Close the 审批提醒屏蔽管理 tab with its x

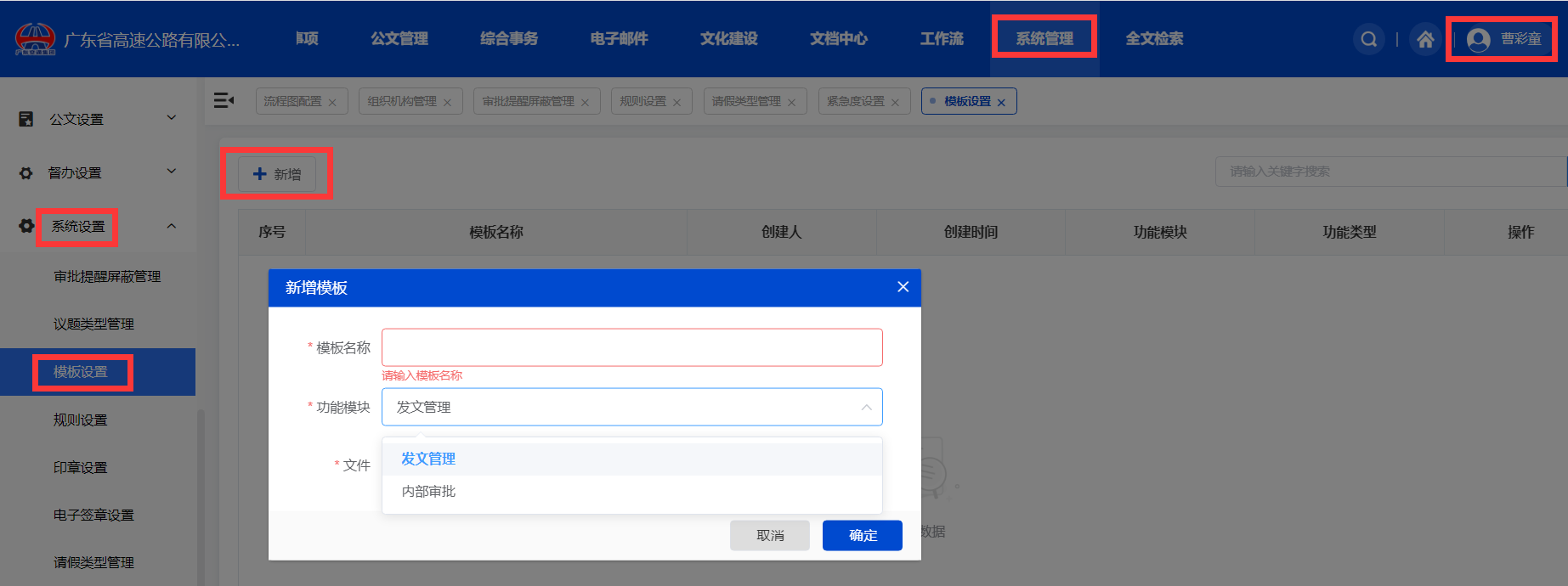pyautogui.click(x=585, y=102)
